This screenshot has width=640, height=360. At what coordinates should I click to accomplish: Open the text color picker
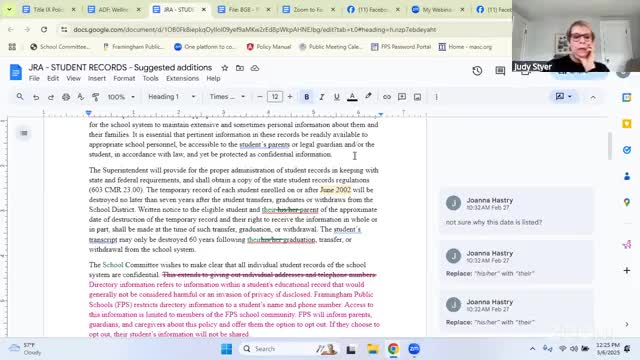click(352, 97)
